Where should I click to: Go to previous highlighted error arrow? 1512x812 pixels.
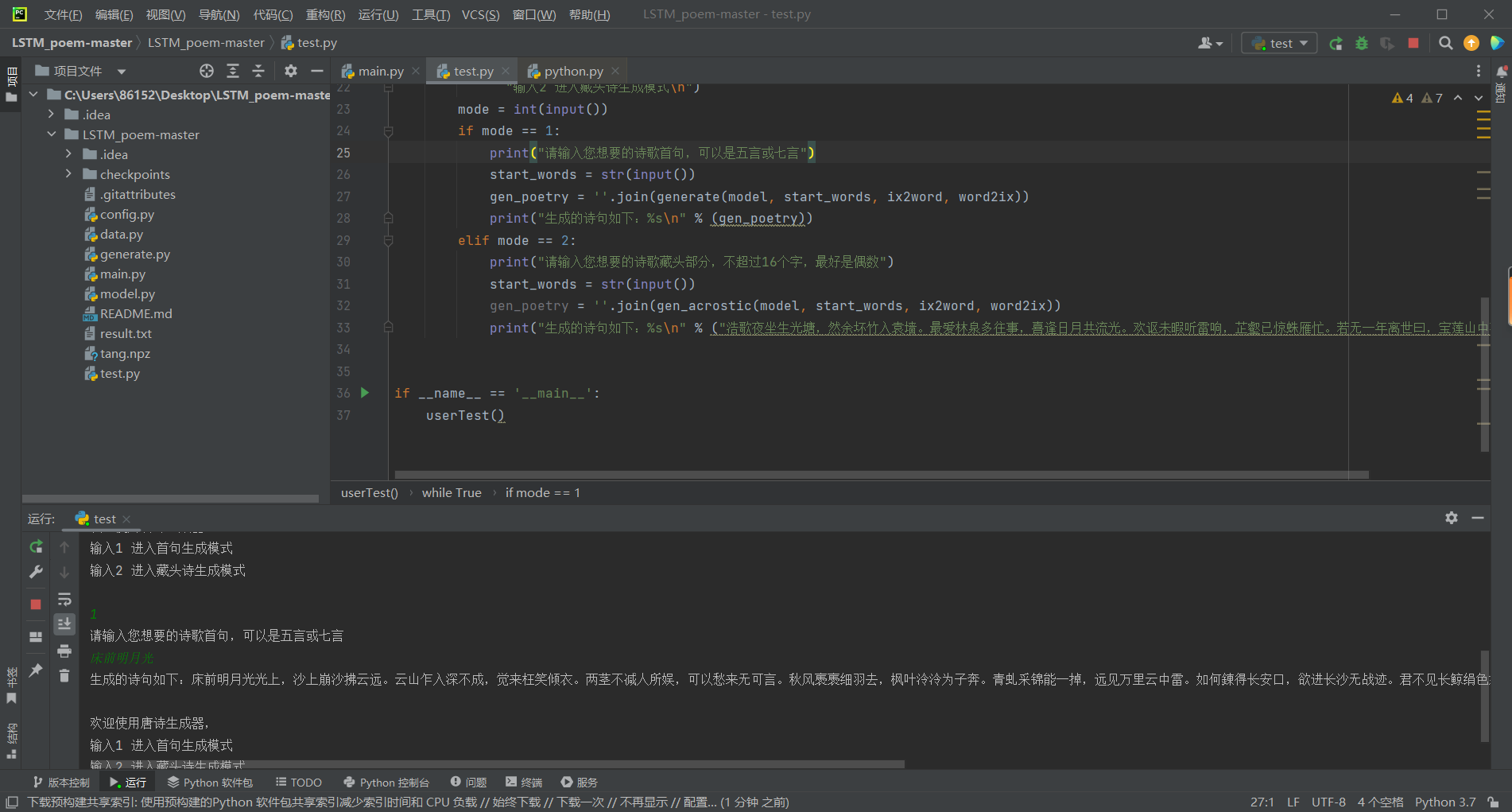[x=1458, y=98]
